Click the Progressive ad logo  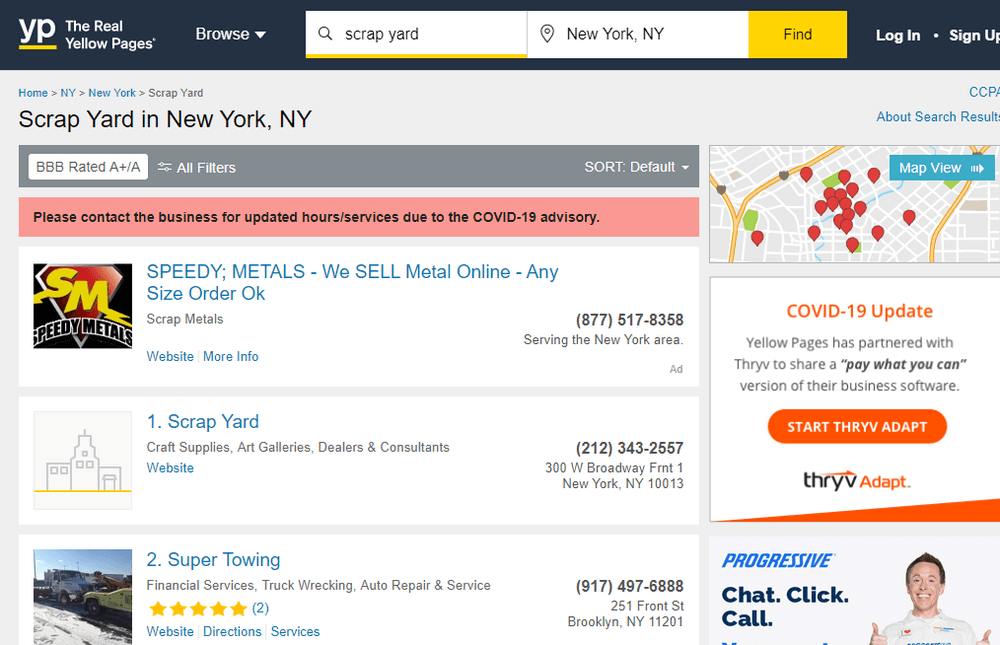tap(777, 561)
